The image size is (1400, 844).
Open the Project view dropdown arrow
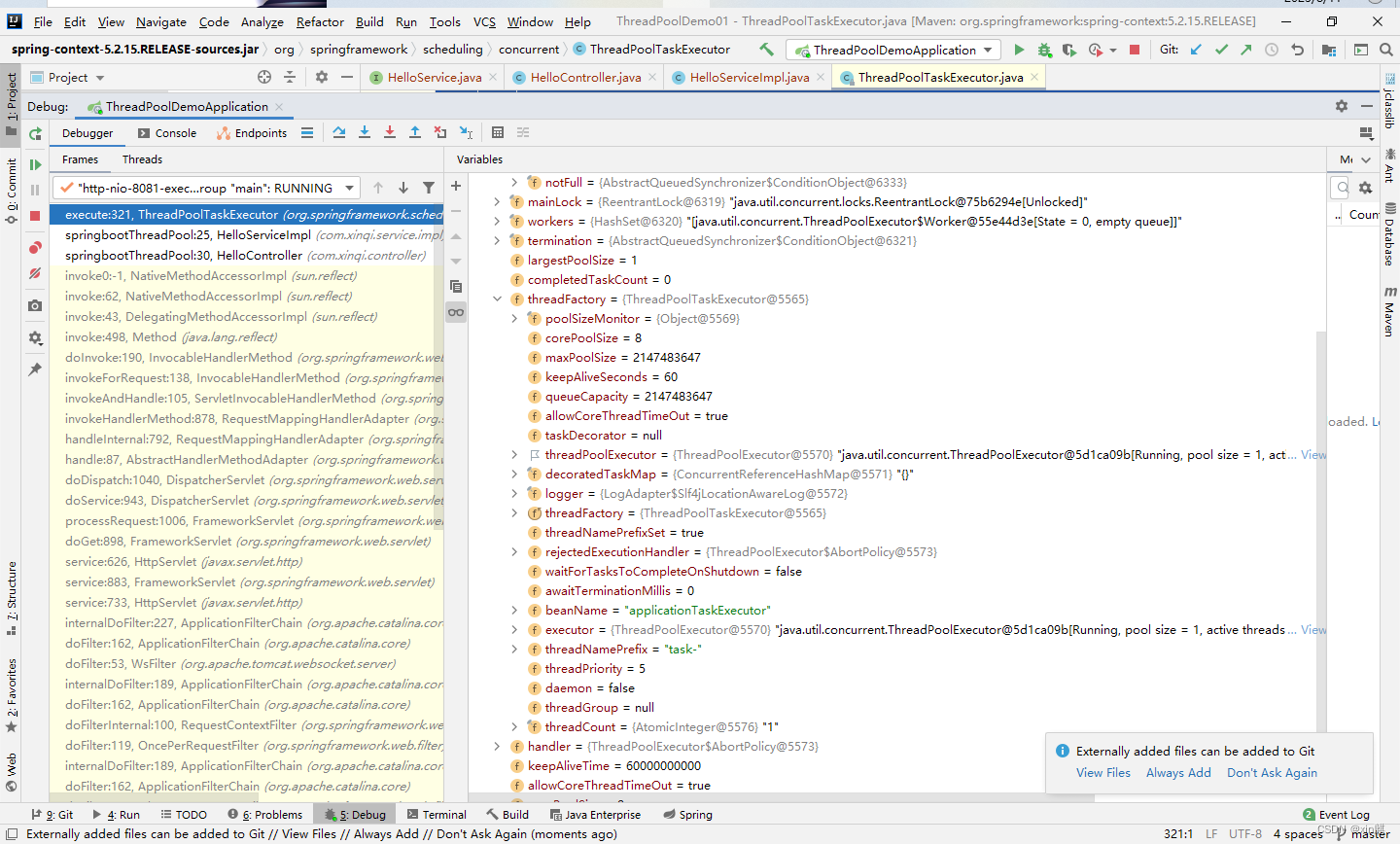tap(100, 78)
